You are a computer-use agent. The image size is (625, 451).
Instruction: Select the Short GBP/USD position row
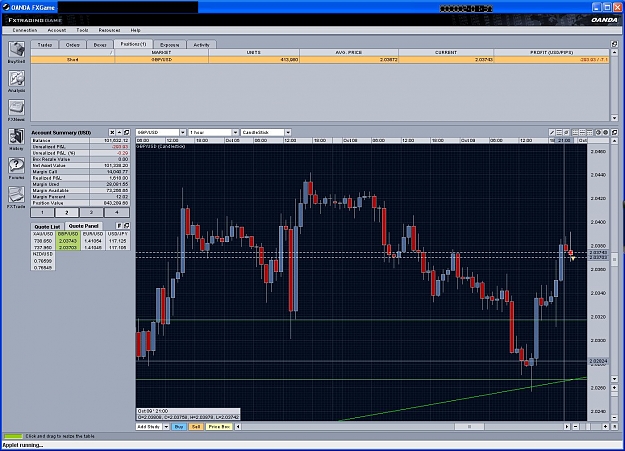(320, 59)
